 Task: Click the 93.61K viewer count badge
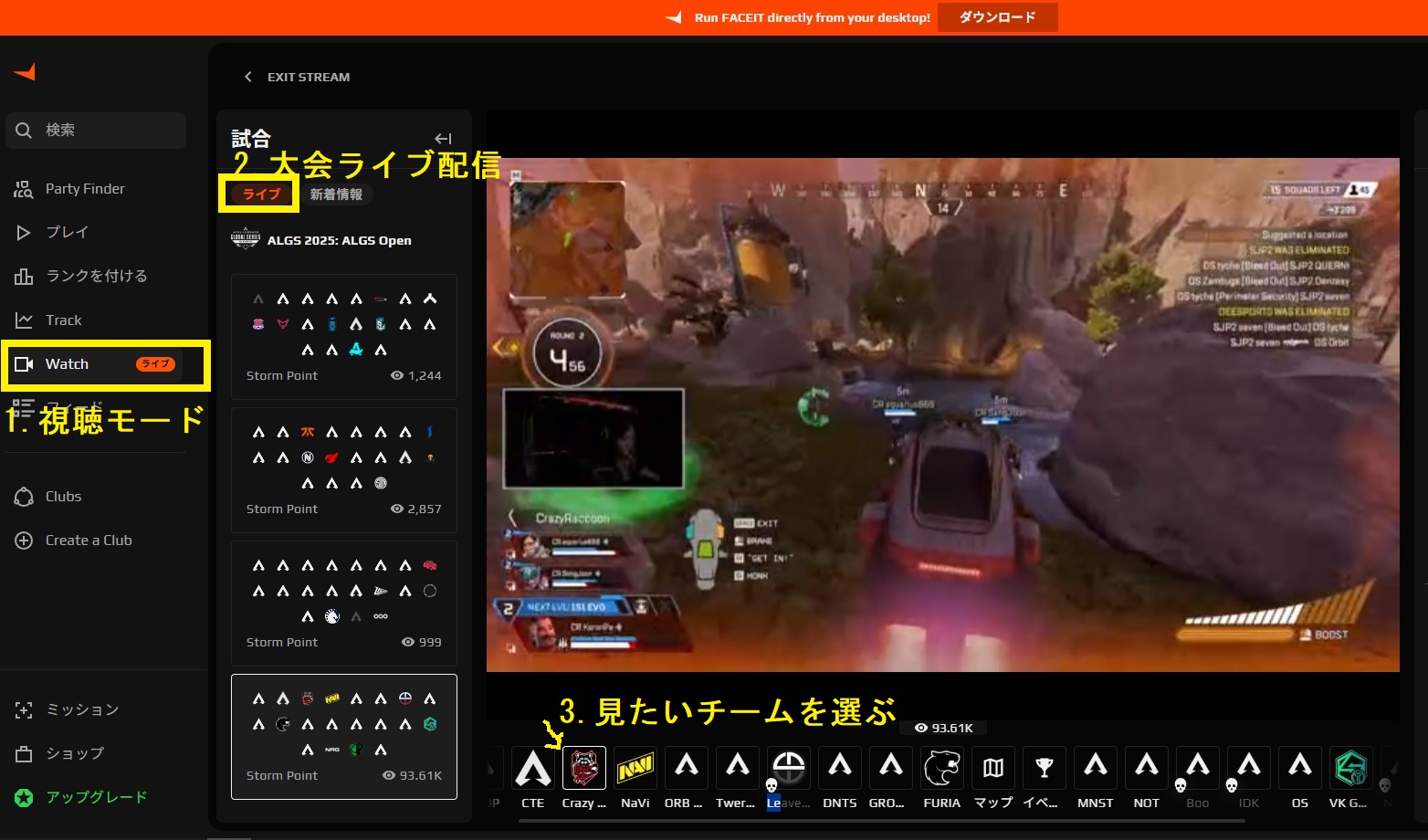click(x=944, y=728)
